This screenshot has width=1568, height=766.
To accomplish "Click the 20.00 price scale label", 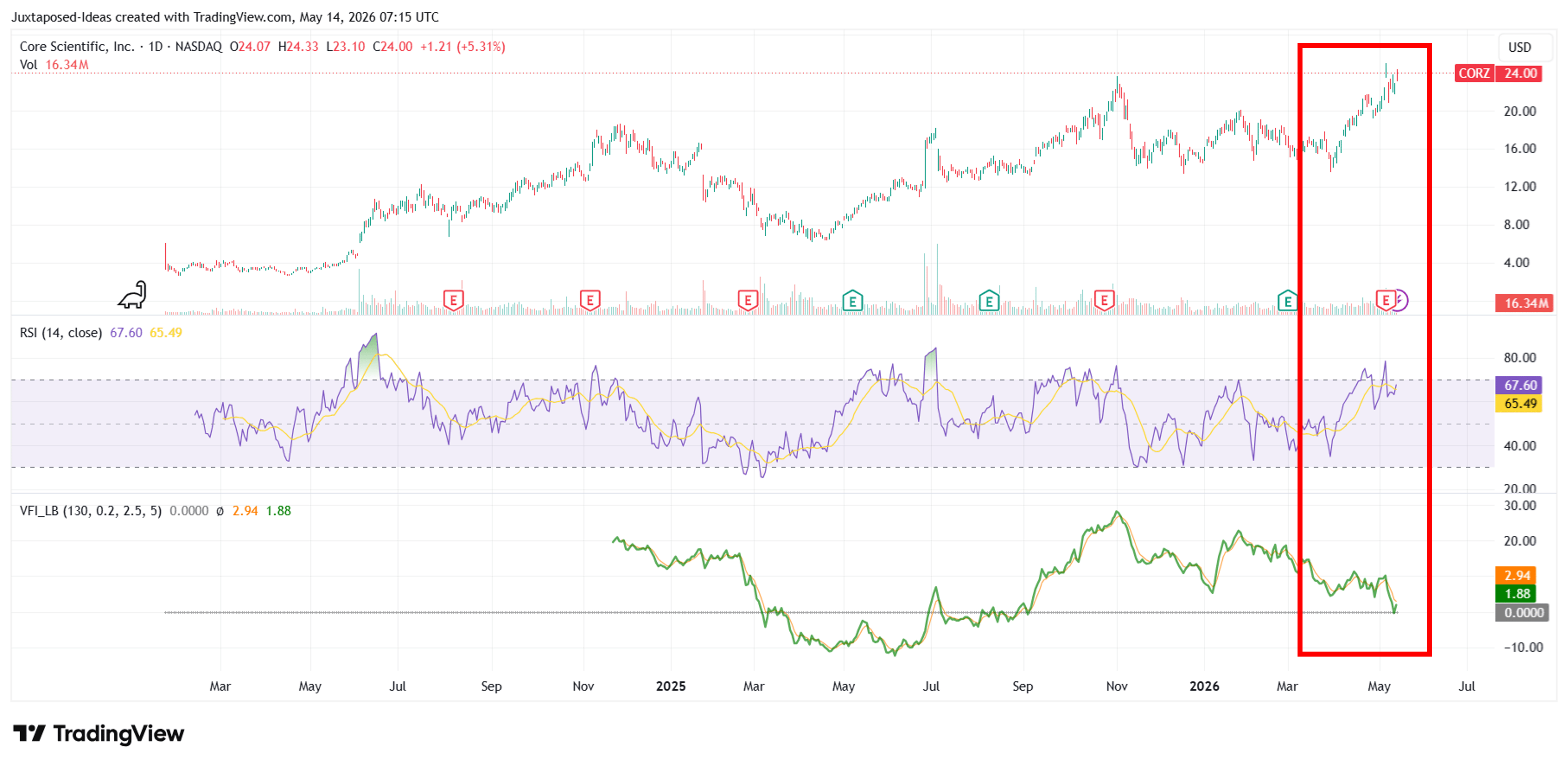I will 1519,112.
